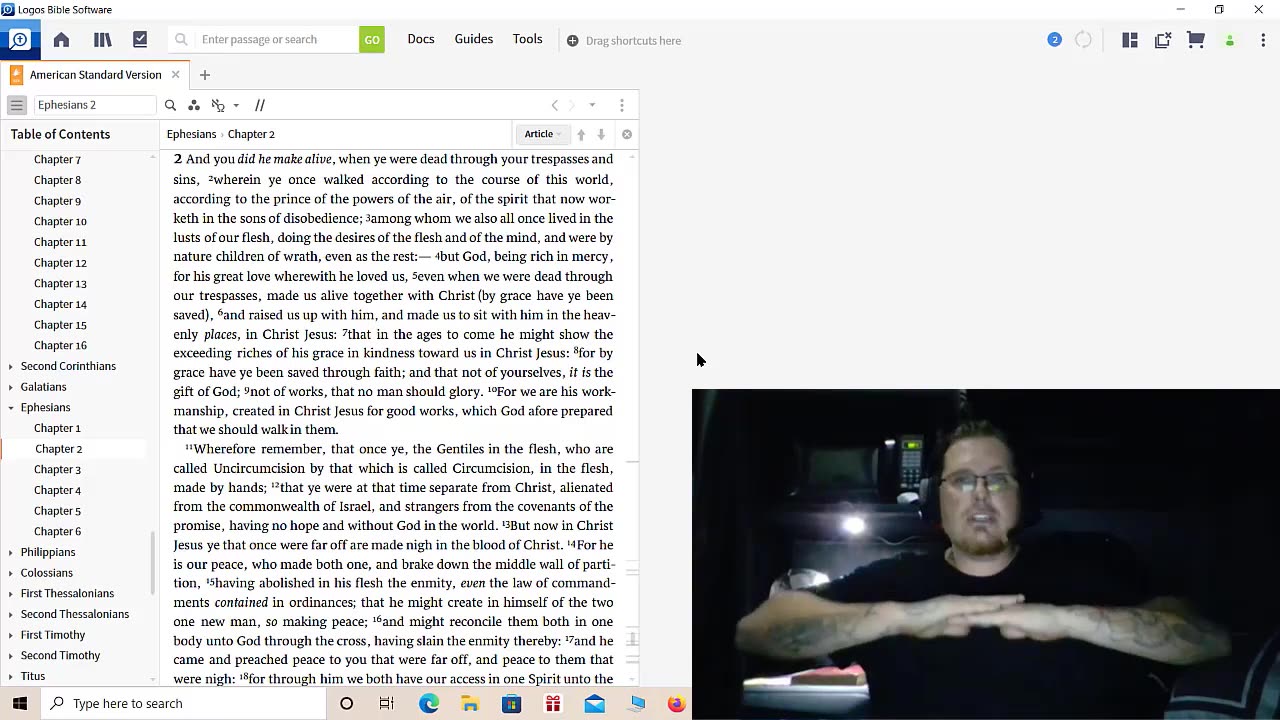Viewport: 1280px width, 720px height.
Task: Click the parallel resources icon
Action: [x=260, y=105]
